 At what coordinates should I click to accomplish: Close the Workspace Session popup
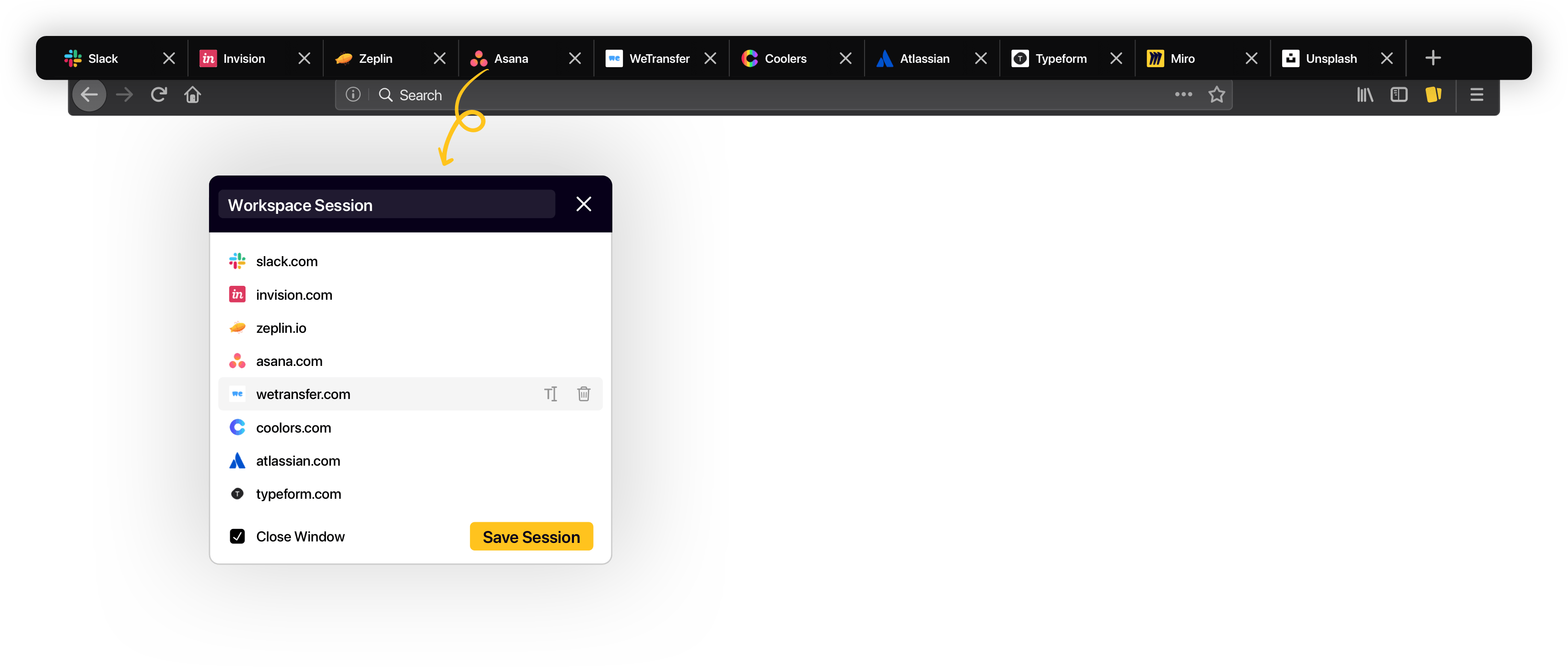pos(584,204)
